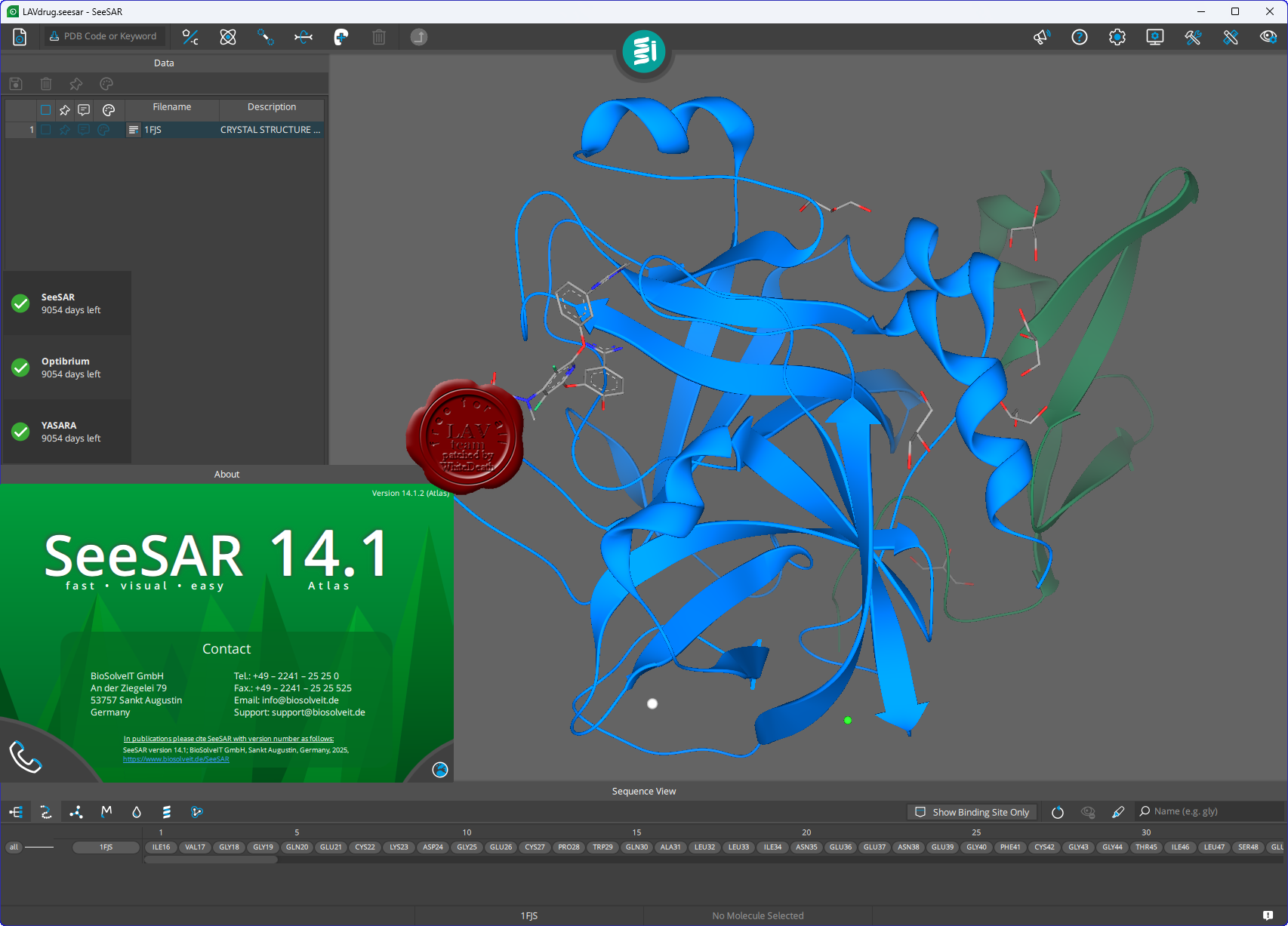Toggle the header select-all checkbox in Data table
The height and width of the screenshot is (926, 1288).
tap(46, 110)
